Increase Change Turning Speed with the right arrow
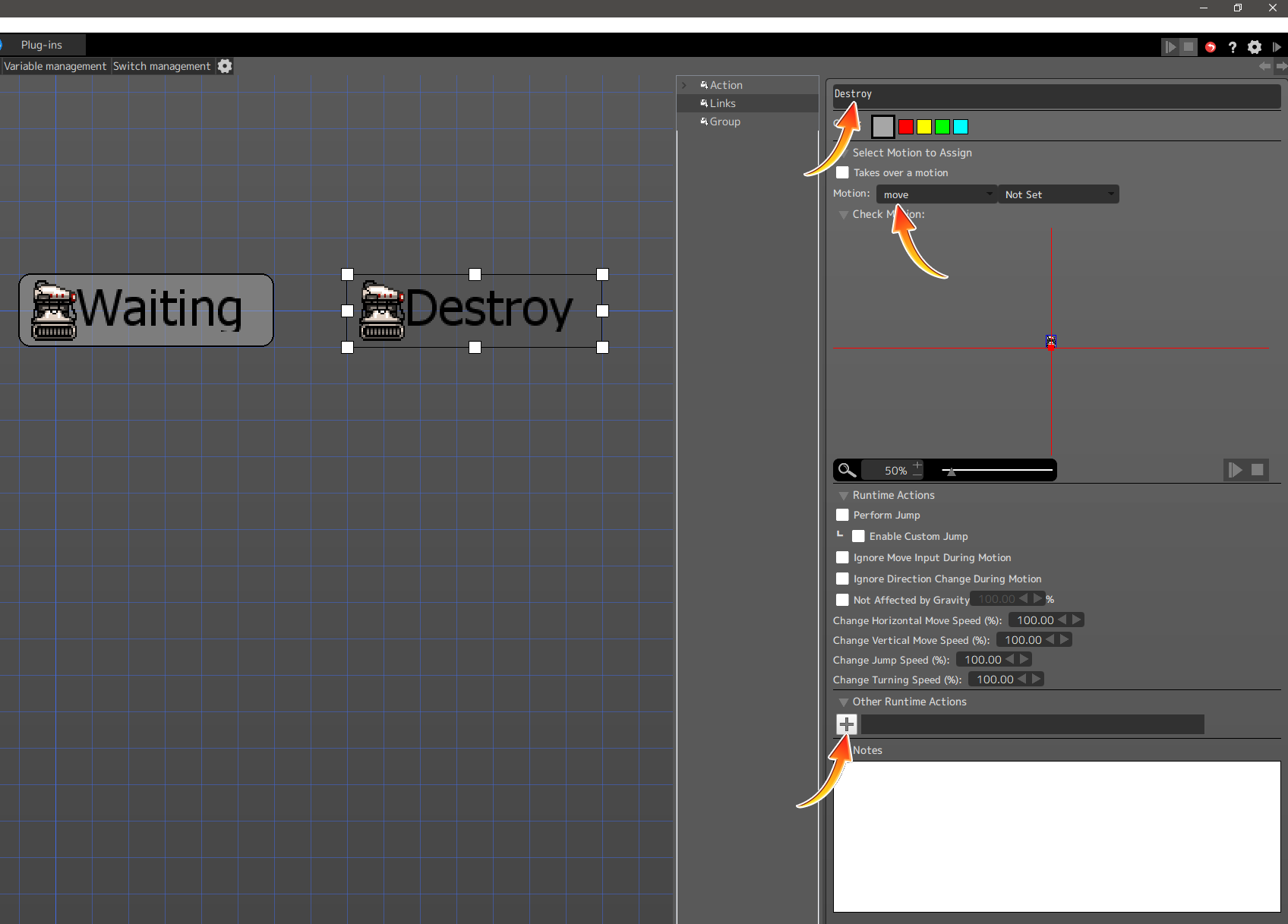Screen dimensions: 1288x924 coord(1037,679)
